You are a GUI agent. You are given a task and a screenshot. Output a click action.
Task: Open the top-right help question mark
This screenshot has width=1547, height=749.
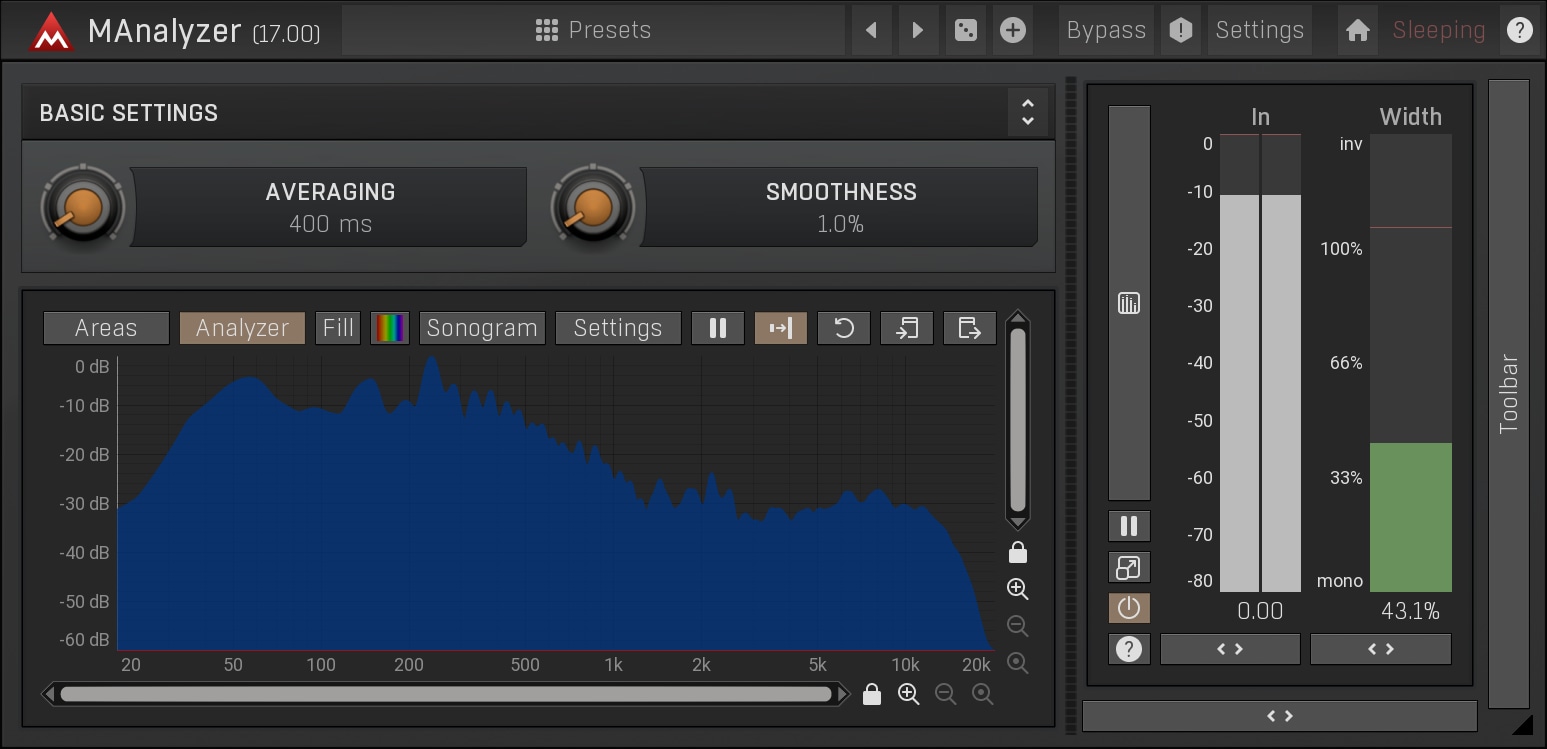pyautogui.click(x=1519, y=30)
